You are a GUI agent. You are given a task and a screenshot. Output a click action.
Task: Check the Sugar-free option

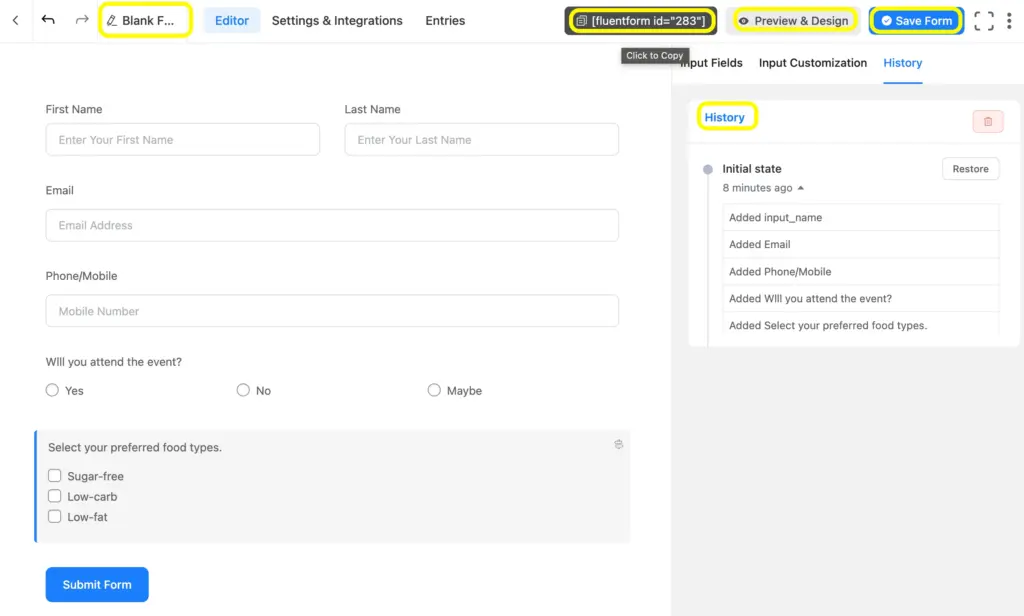click(x=54, y=475)
